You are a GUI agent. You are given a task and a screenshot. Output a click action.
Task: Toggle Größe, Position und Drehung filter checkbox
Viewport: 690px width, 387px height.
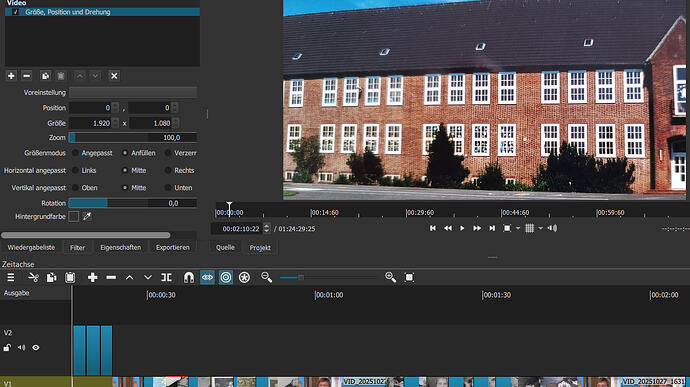[15, 12]
